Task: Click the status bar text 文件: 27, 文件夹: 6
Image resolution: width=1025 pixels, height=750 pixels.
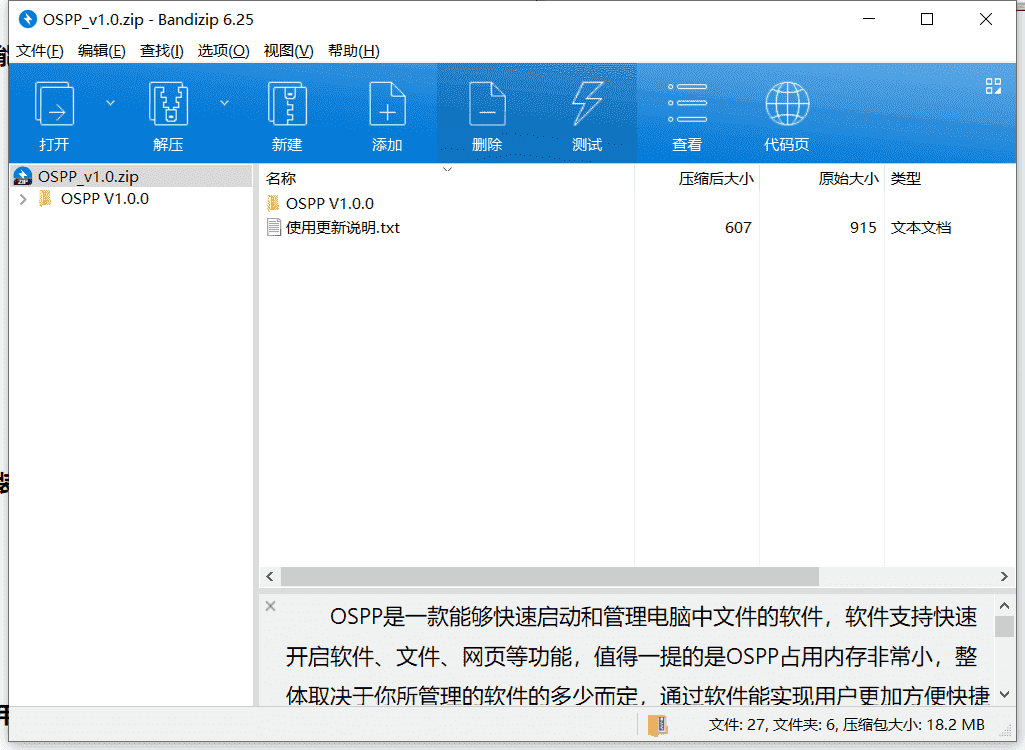Action: tap(772, 725)
